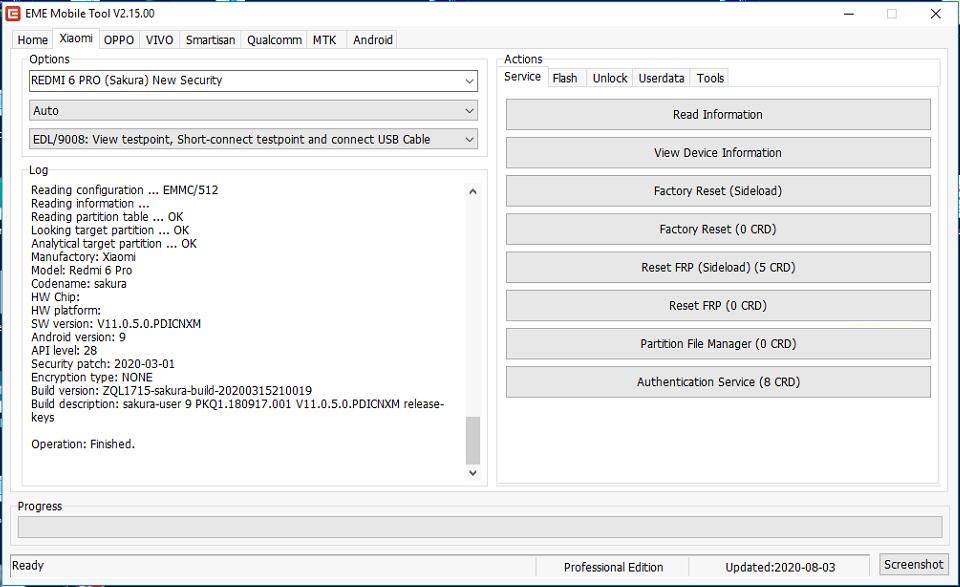Click the 'Manufactory: Xiaomi' log line

coord(83,257)
